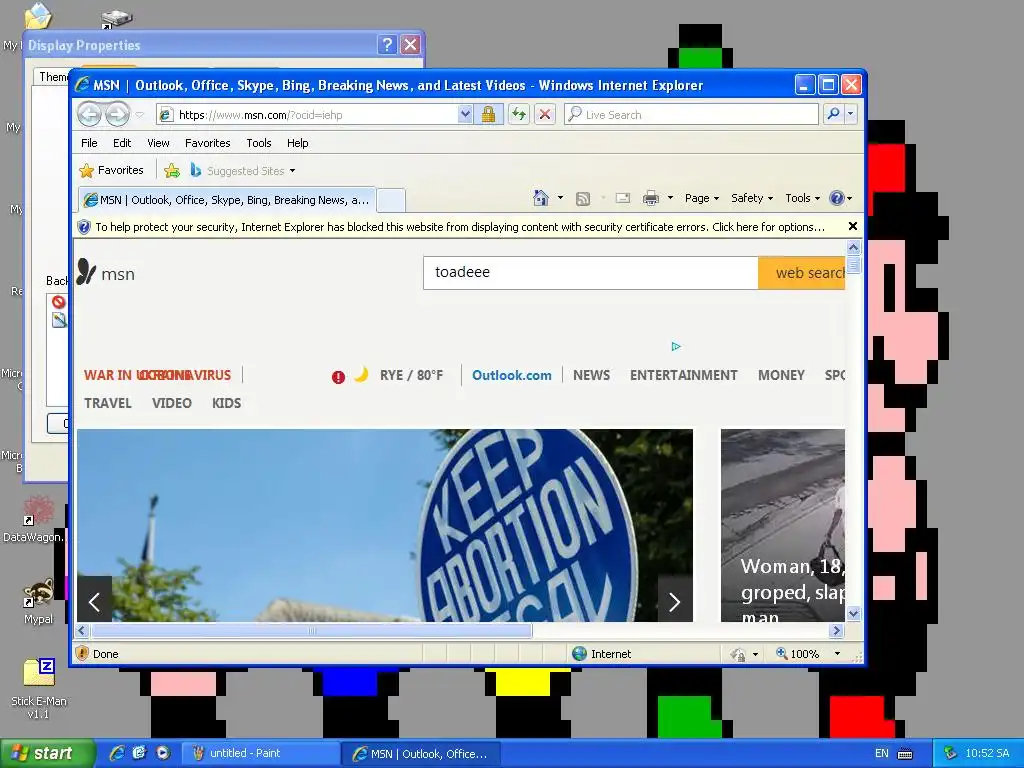1024x768 pixels.
Task: Open the File menu
Action: (89, 143)
